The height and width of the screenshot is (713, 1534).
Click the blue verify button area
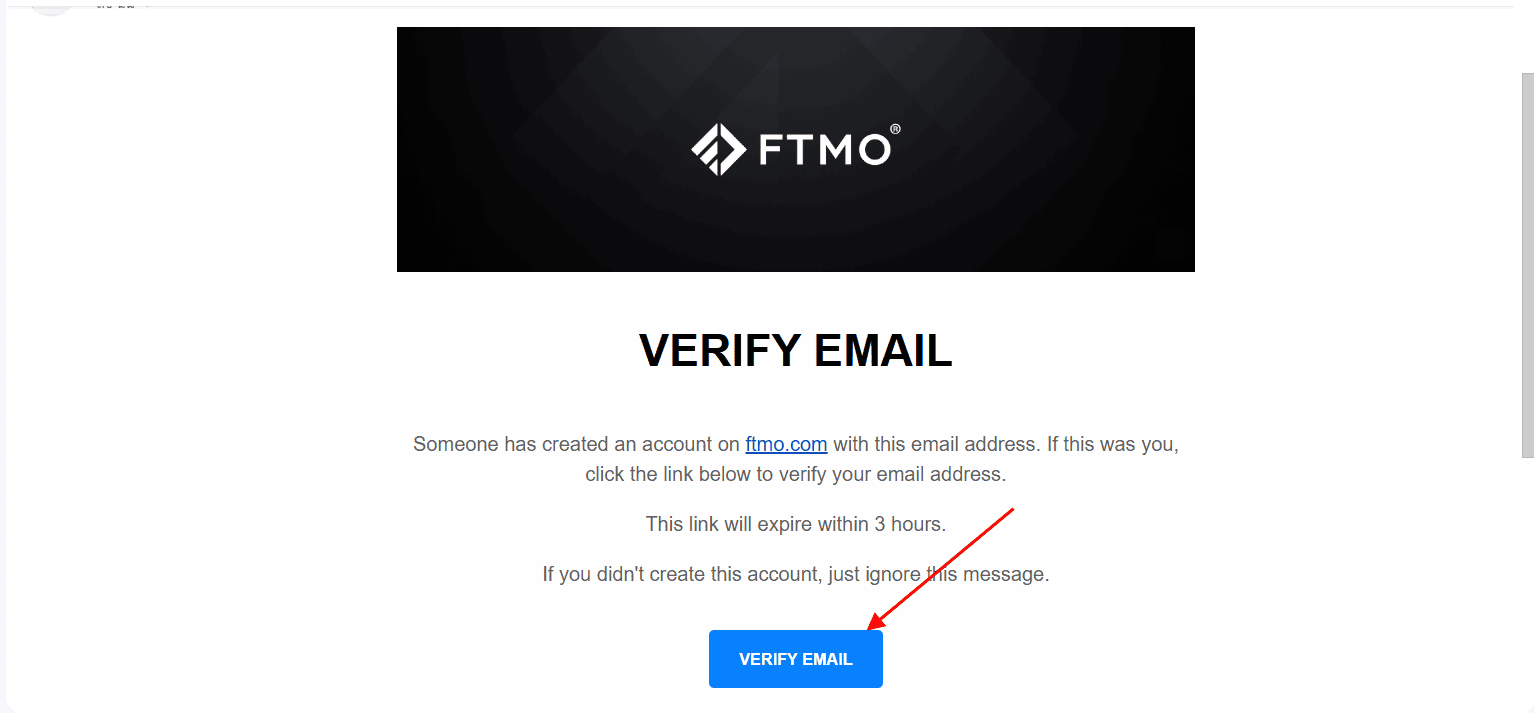pyautogui.click(x=796, y=658)
